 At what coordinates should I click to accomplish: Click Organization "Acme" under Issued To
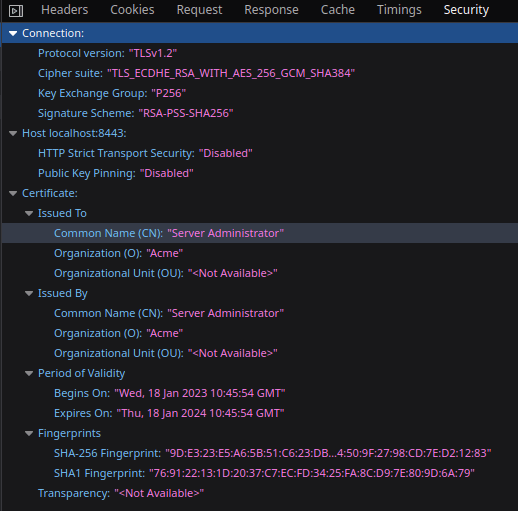click(x=260, y=253)
